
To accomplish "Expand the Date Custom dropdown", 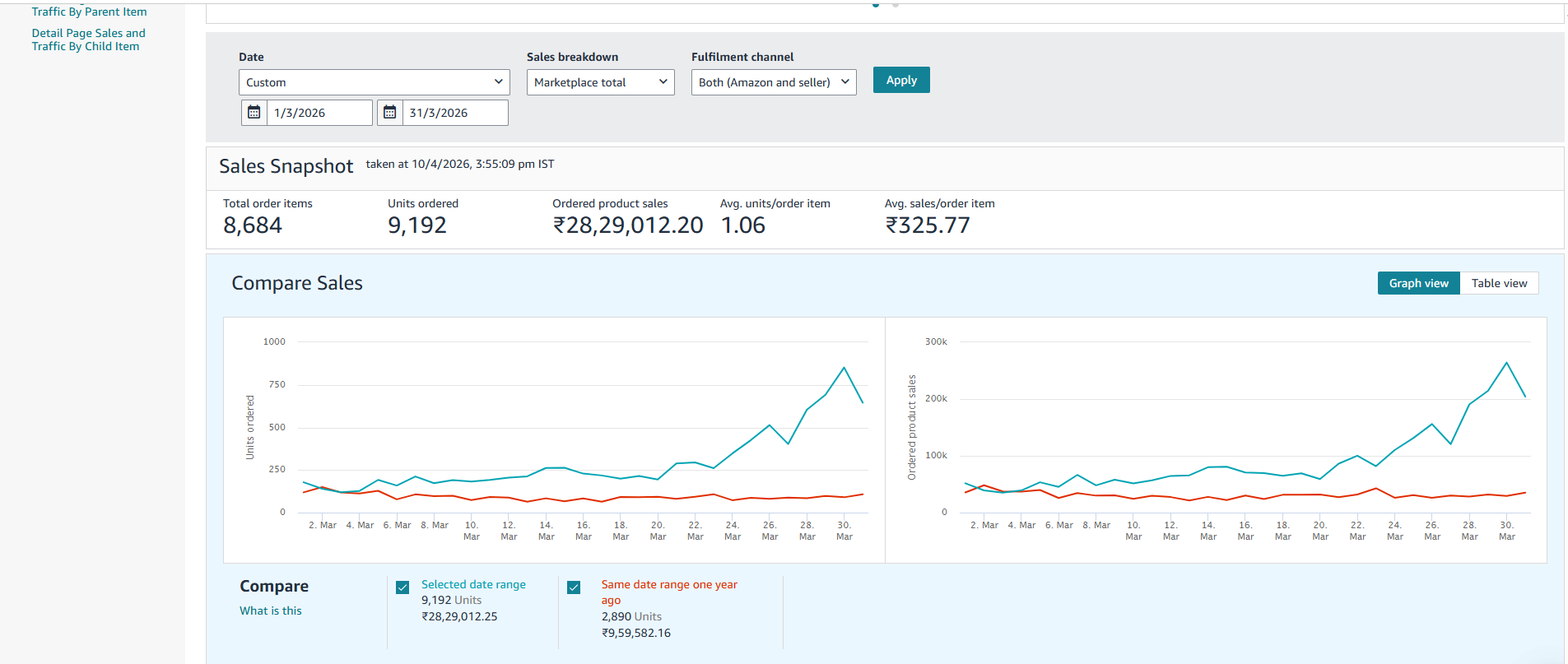I will [x=374, y=82].
